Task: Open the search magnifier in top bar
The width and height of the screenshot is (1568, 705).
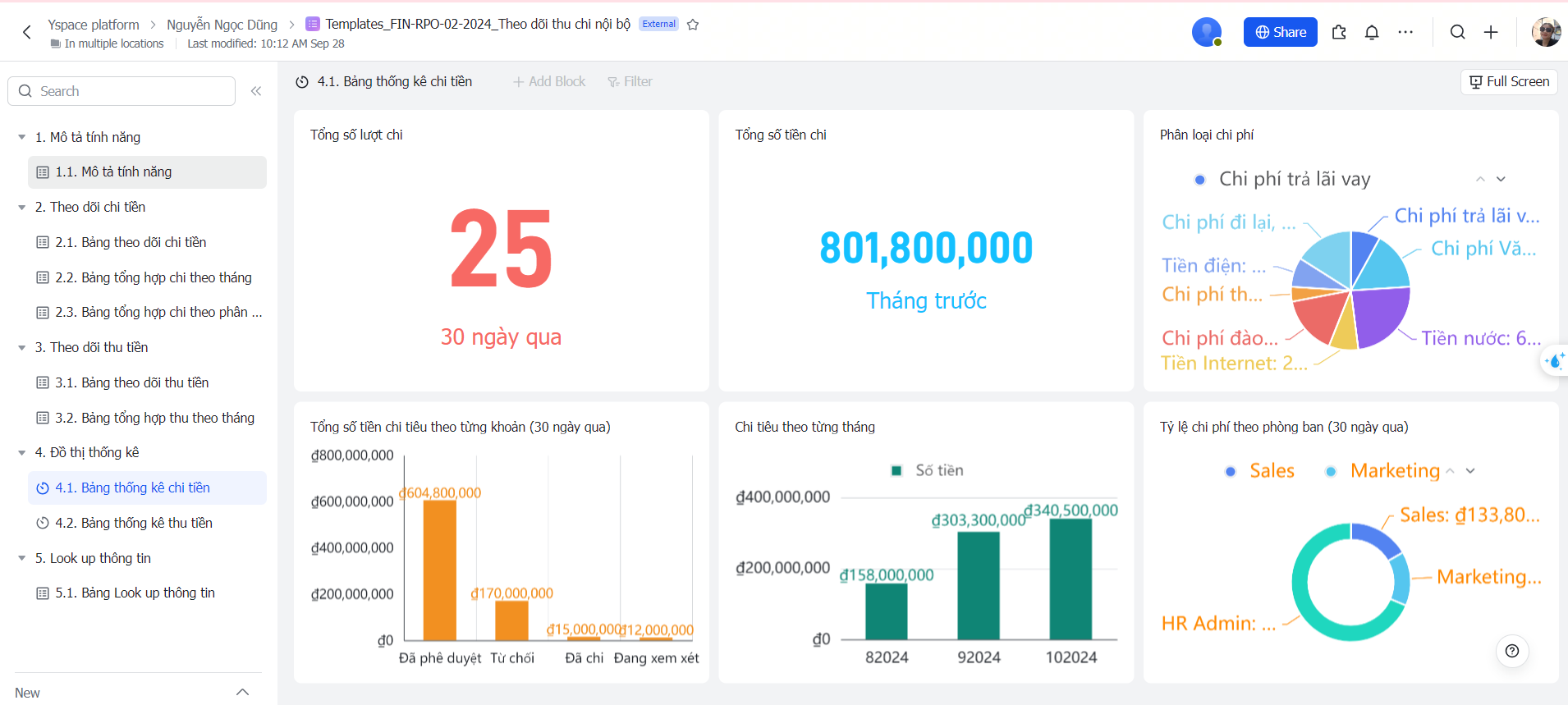Action: click(1457, 32)
